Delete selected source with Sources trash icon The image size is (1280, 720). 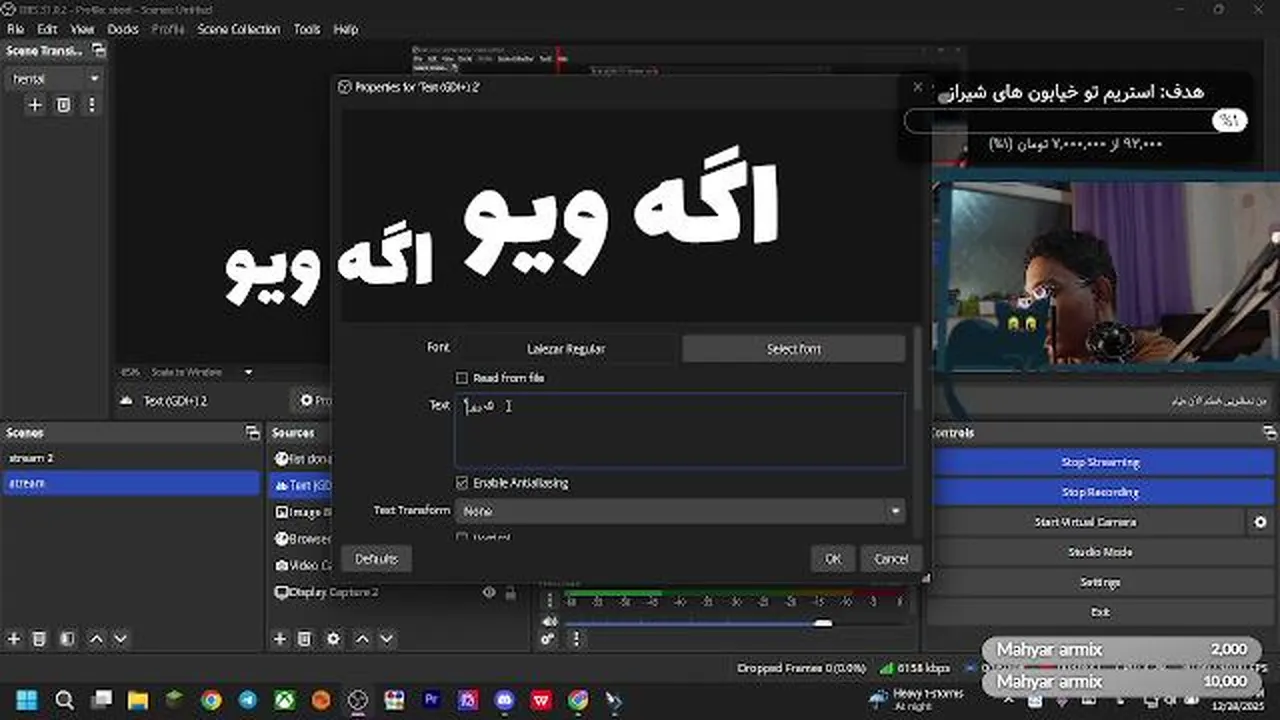[305, 638]
